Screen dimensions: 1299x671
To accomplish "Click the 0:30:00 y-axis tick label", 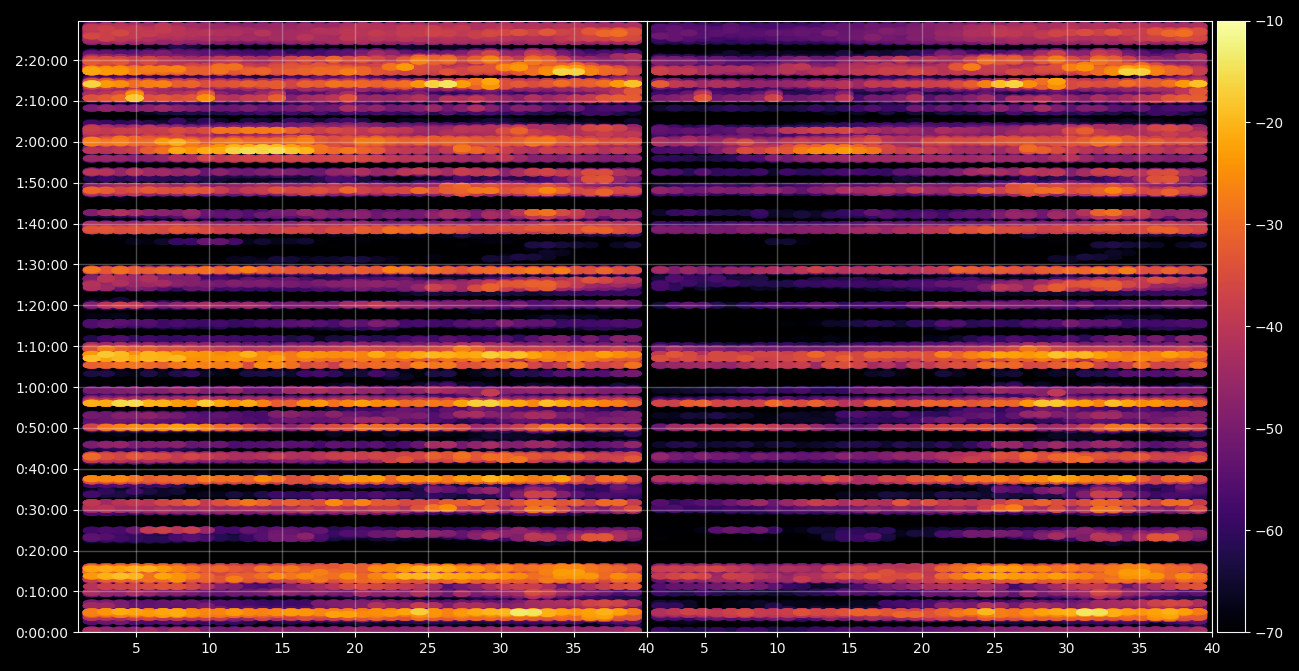I will (42, 510).
